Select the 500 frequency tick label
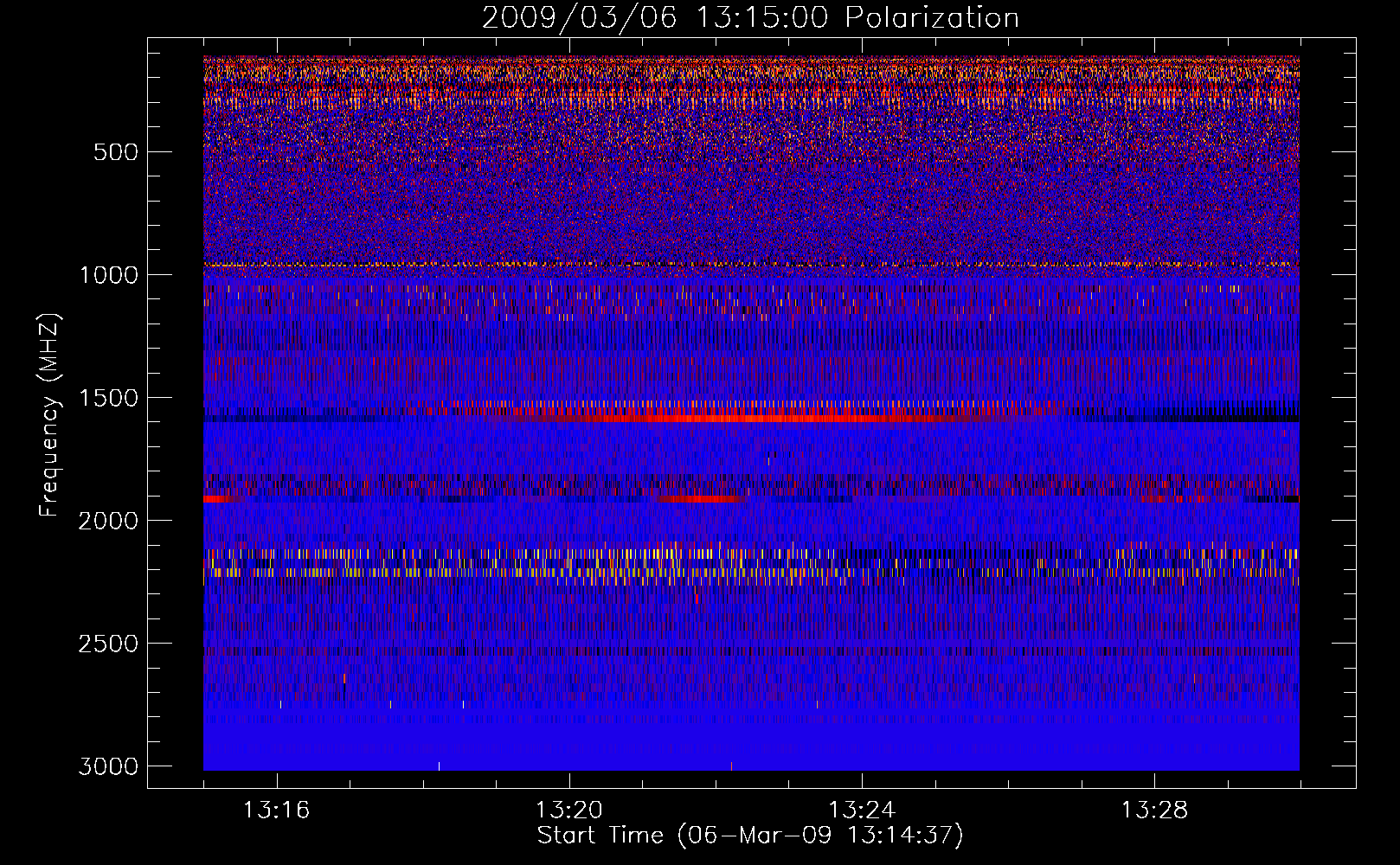 [116, 152]
